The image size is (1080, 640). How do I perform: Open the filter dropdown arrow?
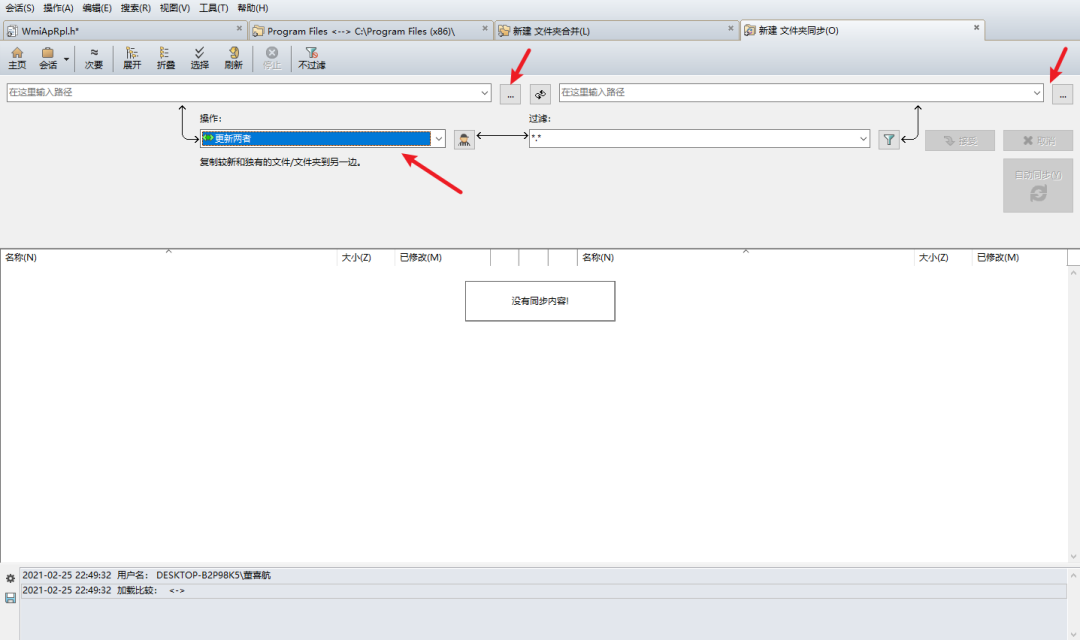[x=863, y=138]
